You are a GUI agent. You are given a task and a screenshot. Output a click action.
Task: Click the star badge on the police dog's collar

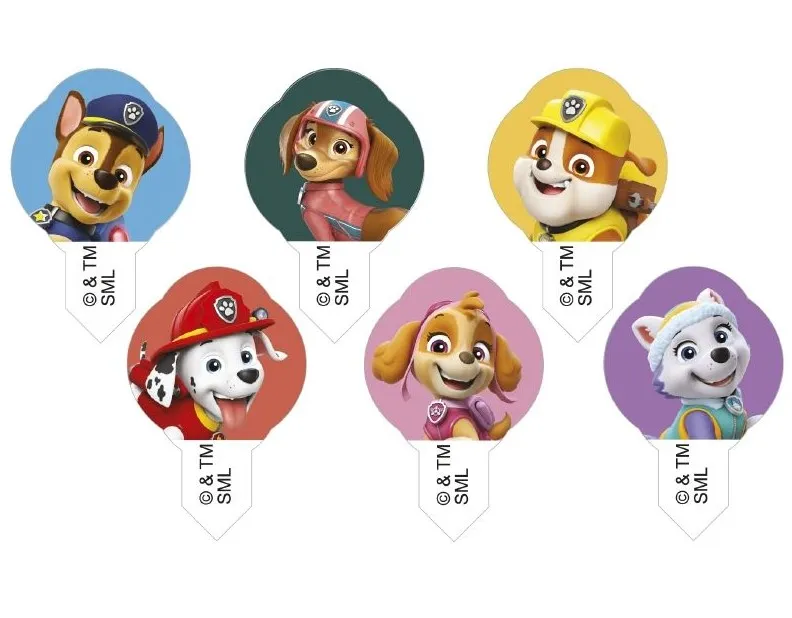tap(38, 216)
